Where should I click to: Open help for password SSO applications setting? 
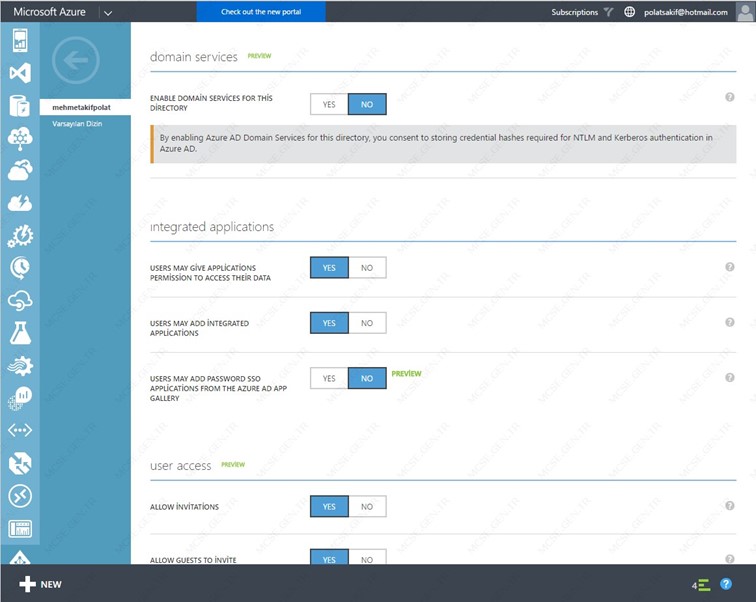click(729, 377)
